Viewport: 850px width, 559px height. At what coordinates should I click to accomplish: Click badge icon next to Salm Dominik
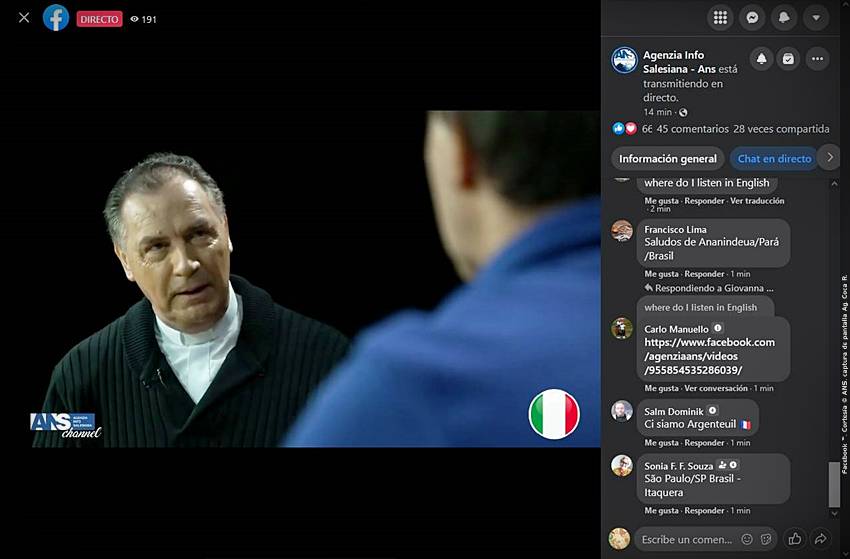712,410
